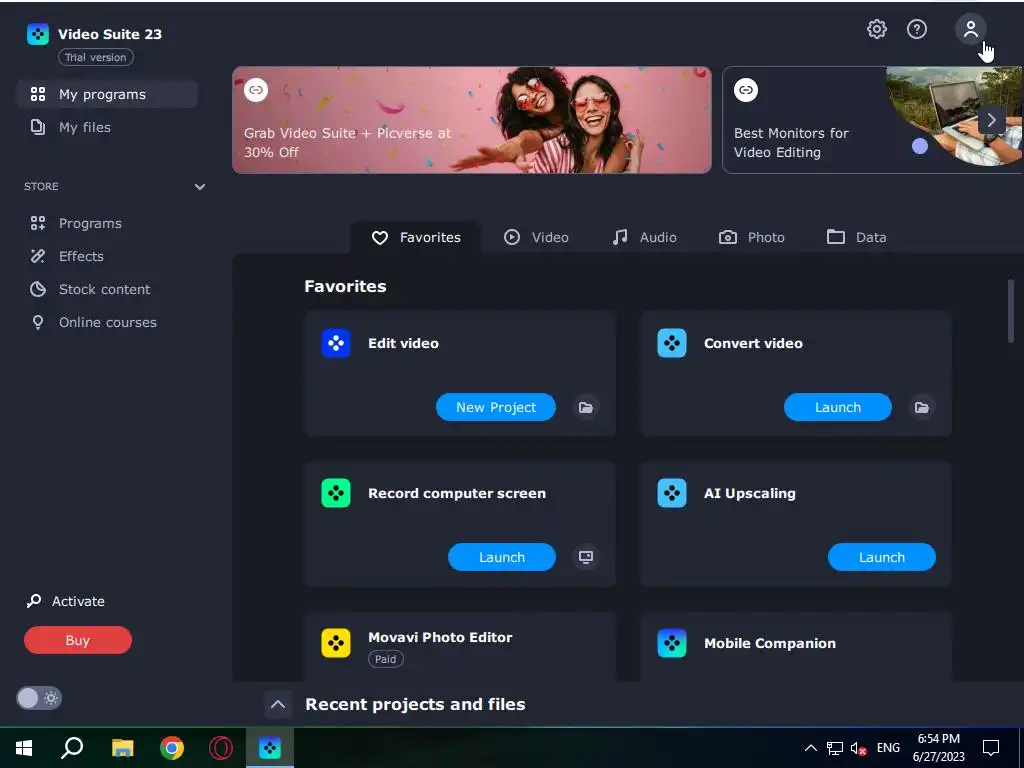
Task: Click the ENG language indicator
Action: pyautogui.click(x=888, y=748)
